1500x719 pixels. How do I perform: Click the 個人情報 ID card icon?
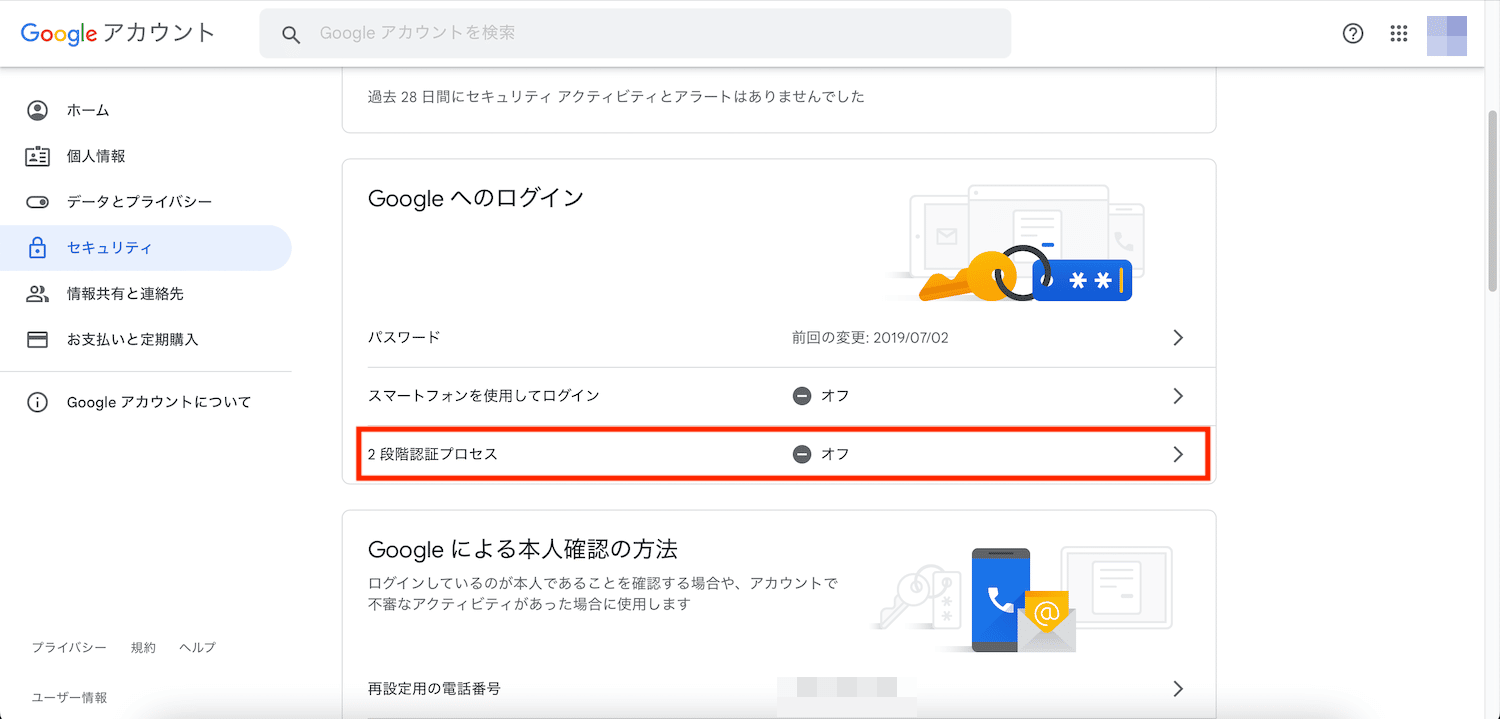pyautogui.click(x=37, y=156)
